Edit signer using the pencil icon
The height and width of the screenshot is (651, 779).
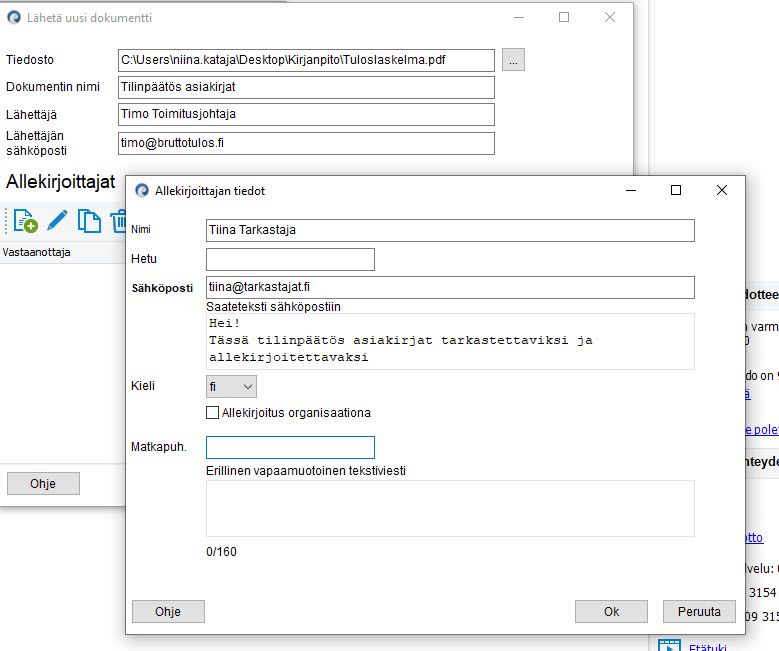(57, 221)
